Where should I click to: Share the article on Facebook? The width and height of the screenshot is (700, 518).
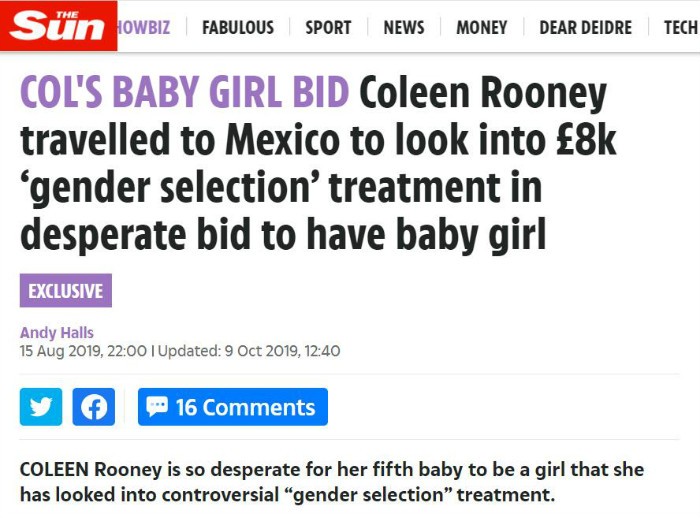[x=94, y=407]
